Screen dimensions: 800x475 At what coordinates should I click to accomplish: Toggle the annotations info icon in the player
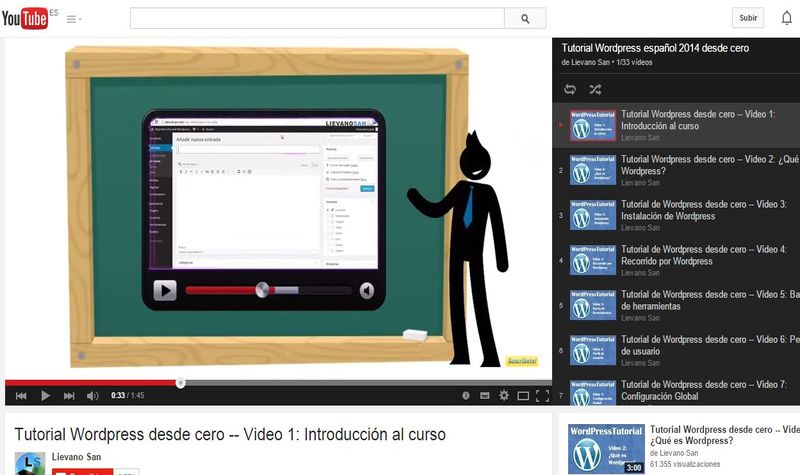pos(466,396)
